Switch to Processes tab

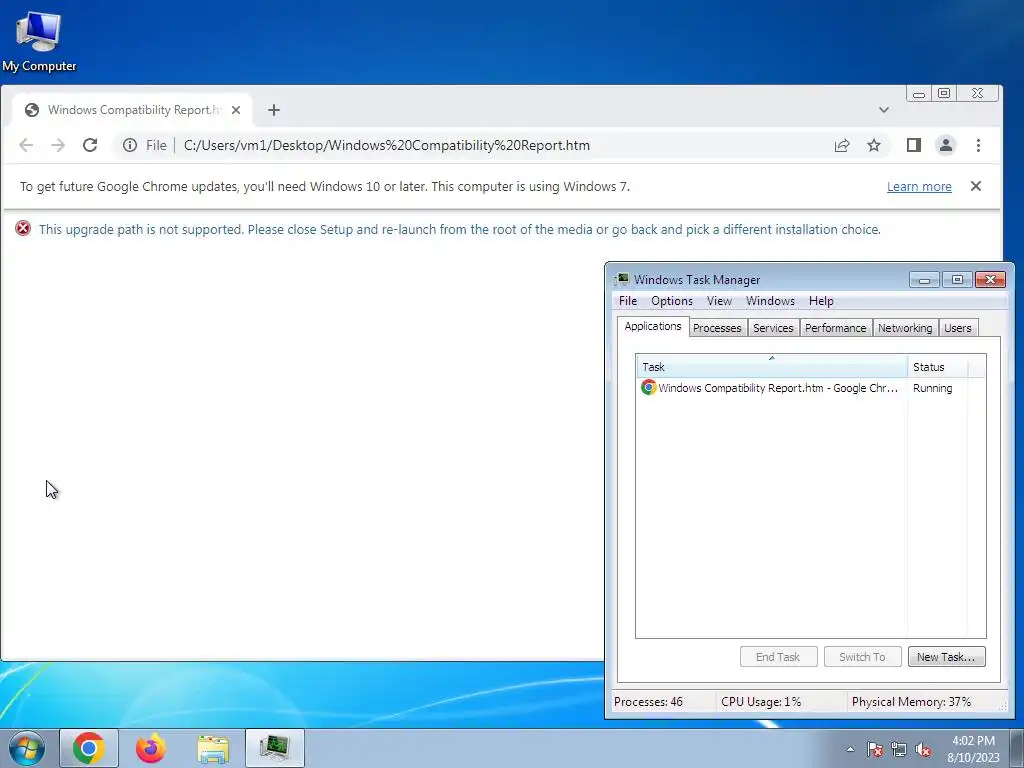[x=717, y=328]
